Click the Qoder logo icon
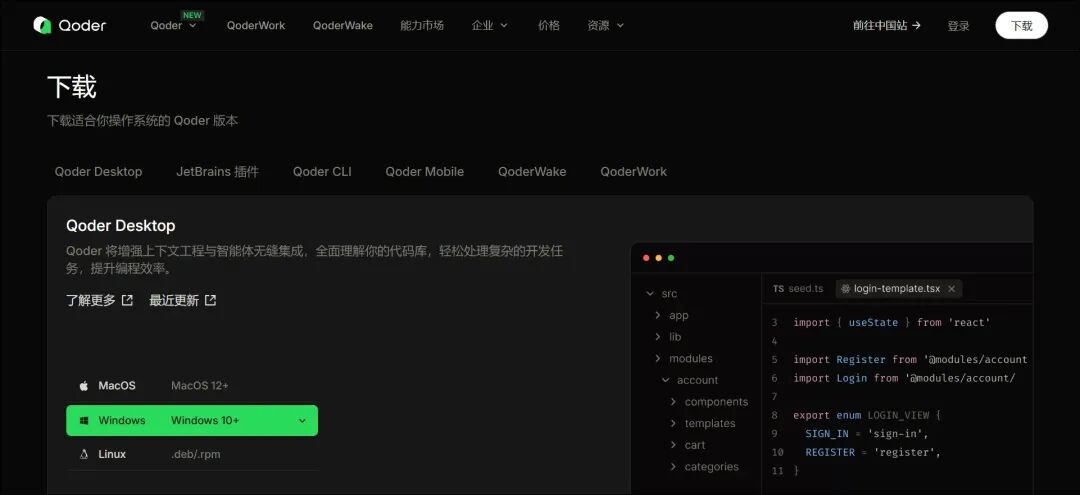This screenshot has width=1080, height=495. pos(42,25)
